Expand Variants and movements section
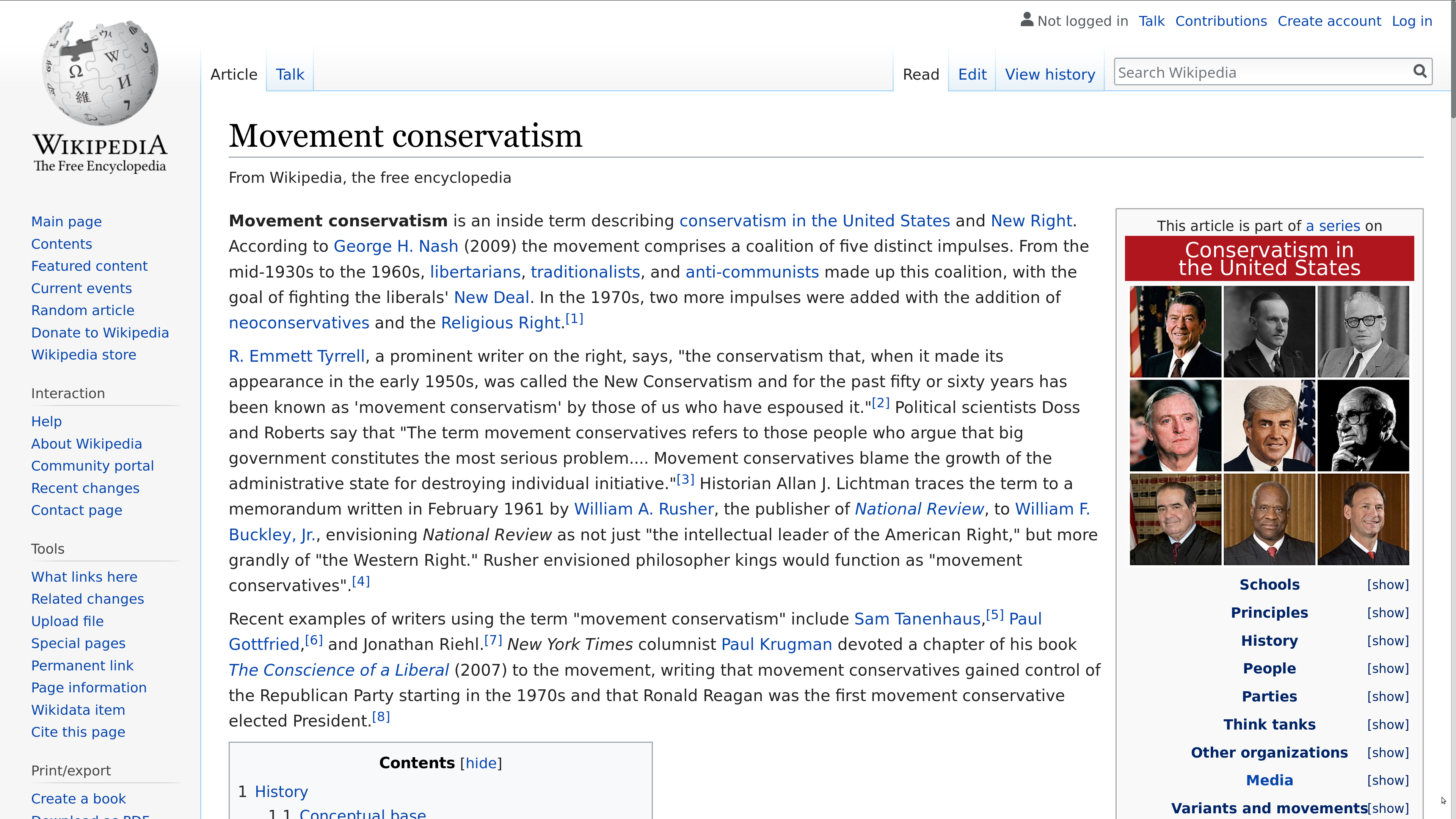 (x=1388, y=809)
